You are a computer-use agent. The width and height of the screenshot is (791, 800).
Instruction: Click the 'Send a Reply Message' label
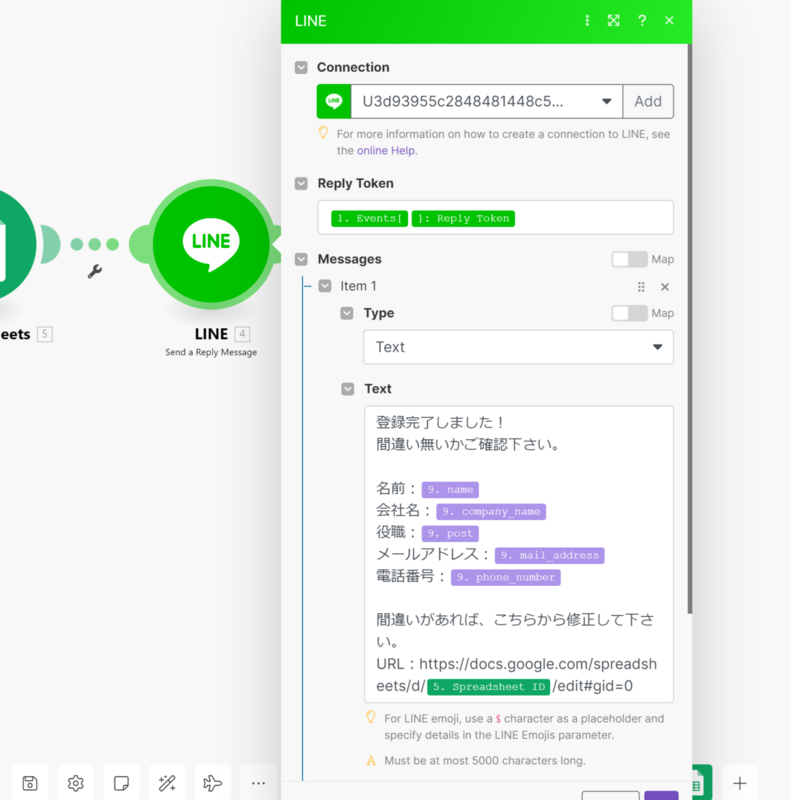(x=211, y=352)
